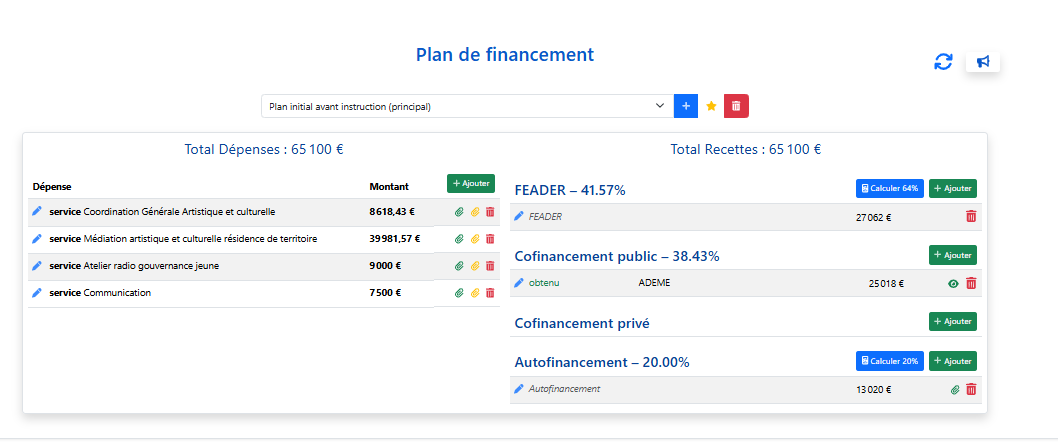Viewport: 1058px width, 445px height.
Task: Click Calculer 64% for FEADER
Action: tap(890, 189)
